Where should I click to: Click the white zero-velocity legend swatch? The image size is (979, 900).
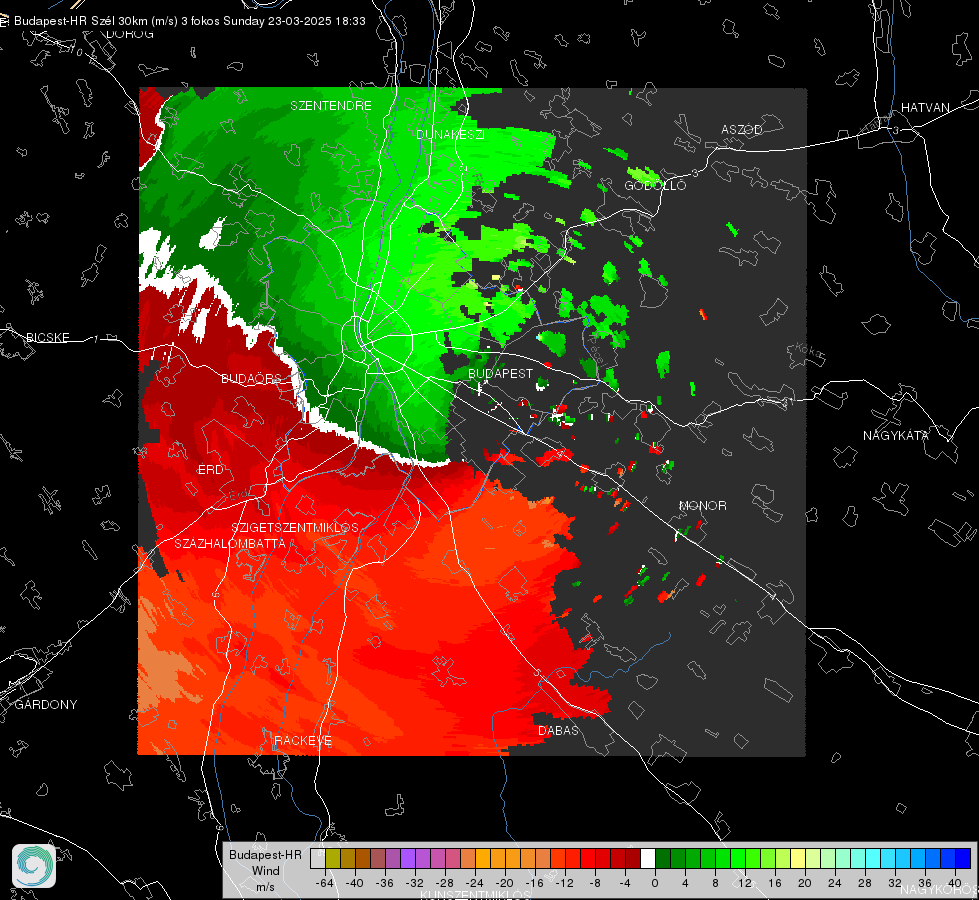coord(648,859)
